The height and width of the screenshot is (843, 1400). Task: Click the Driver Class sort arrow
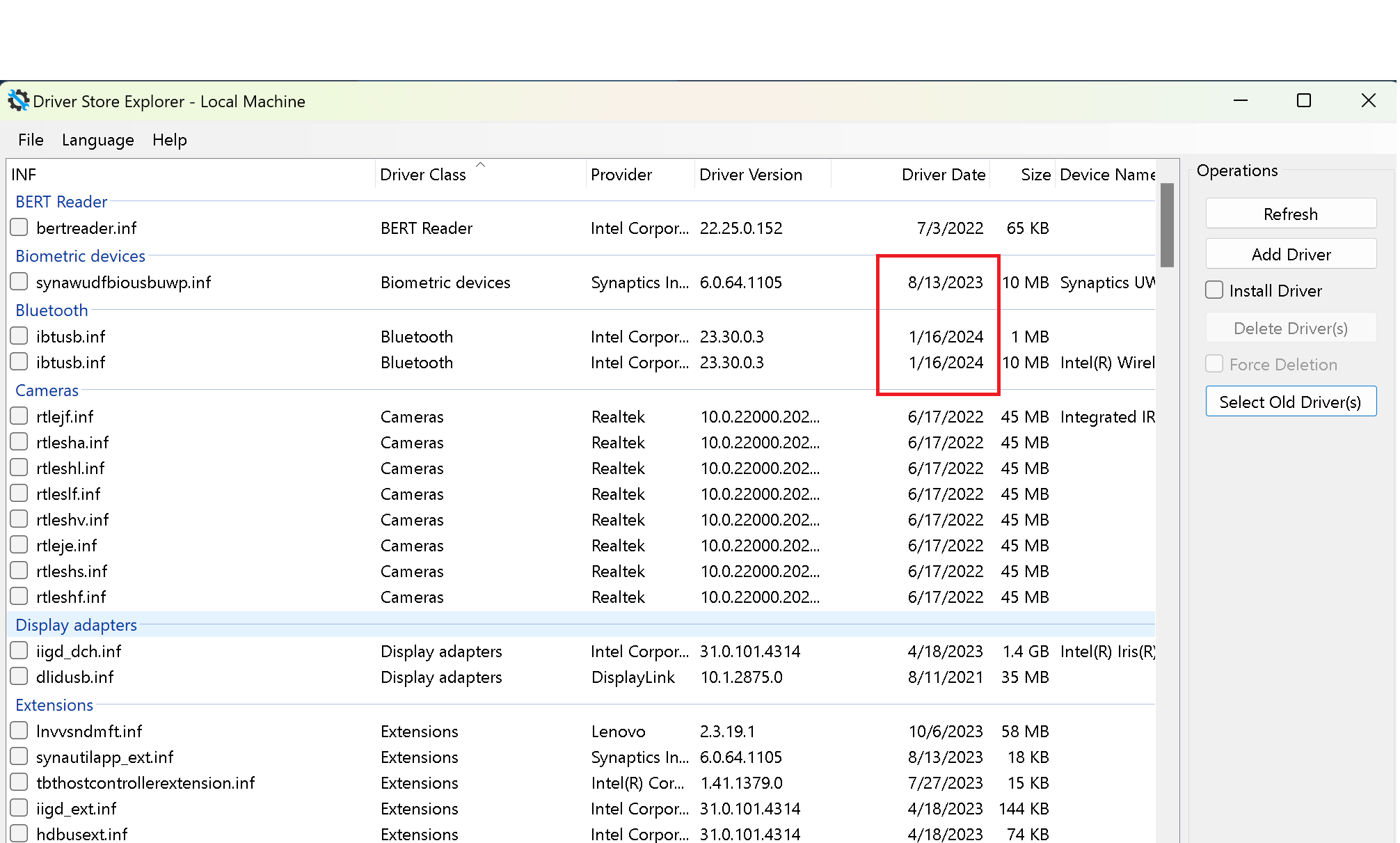click(x=480, y=165)
